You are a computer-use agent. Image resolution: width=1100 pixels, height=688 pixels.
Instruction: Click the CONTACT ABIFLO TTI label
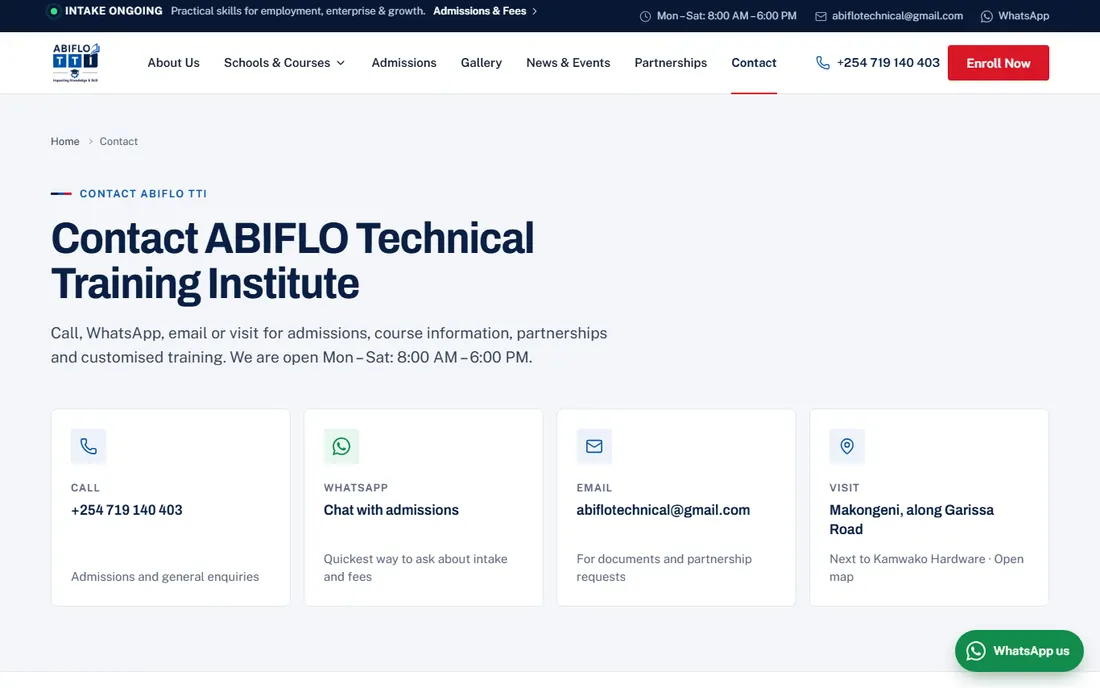pyautogui.click(x=143, y=194)
